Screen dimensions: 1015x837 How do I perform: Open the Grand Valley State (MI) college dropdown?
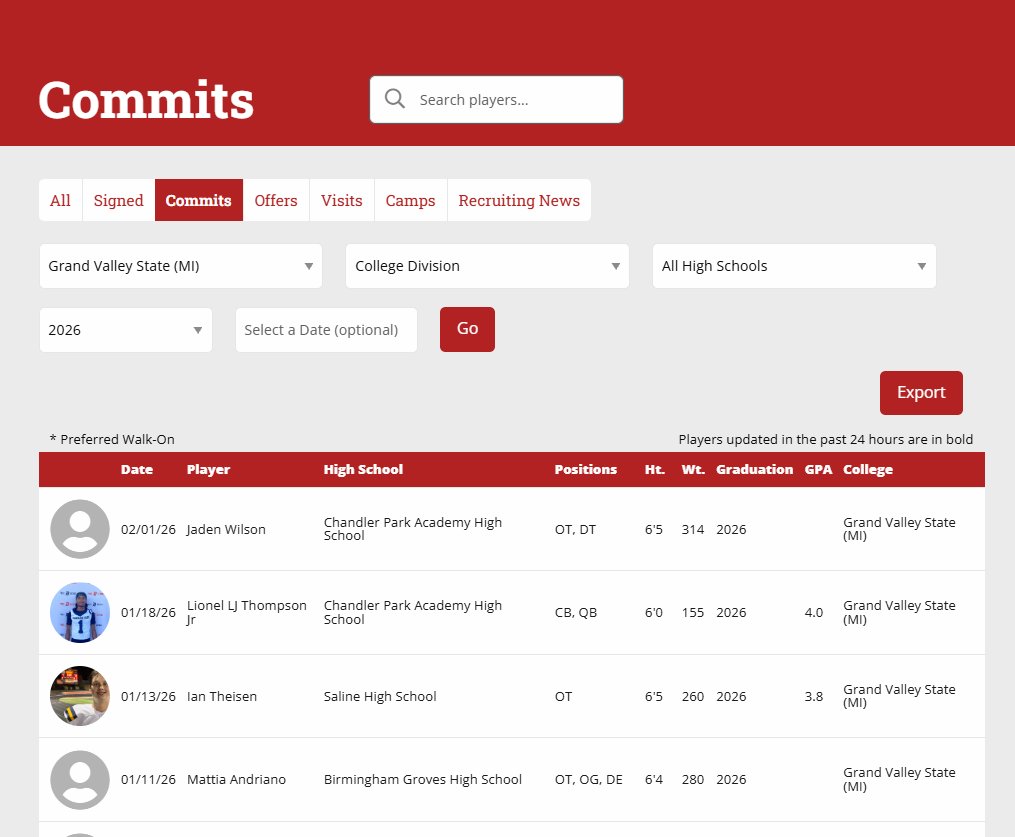(x=181, y=266)
